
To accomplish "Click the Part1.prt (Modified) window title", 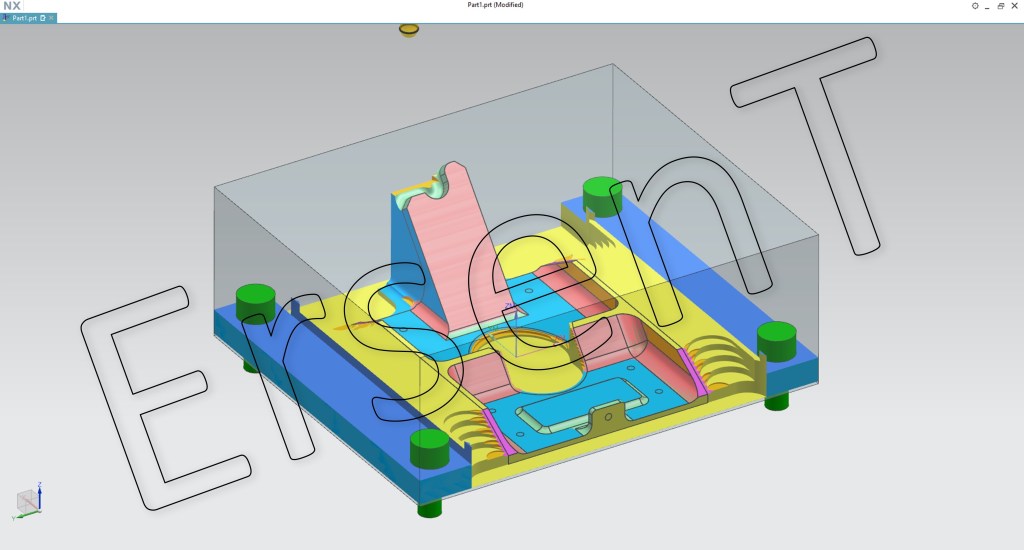I will coord(495,5).
